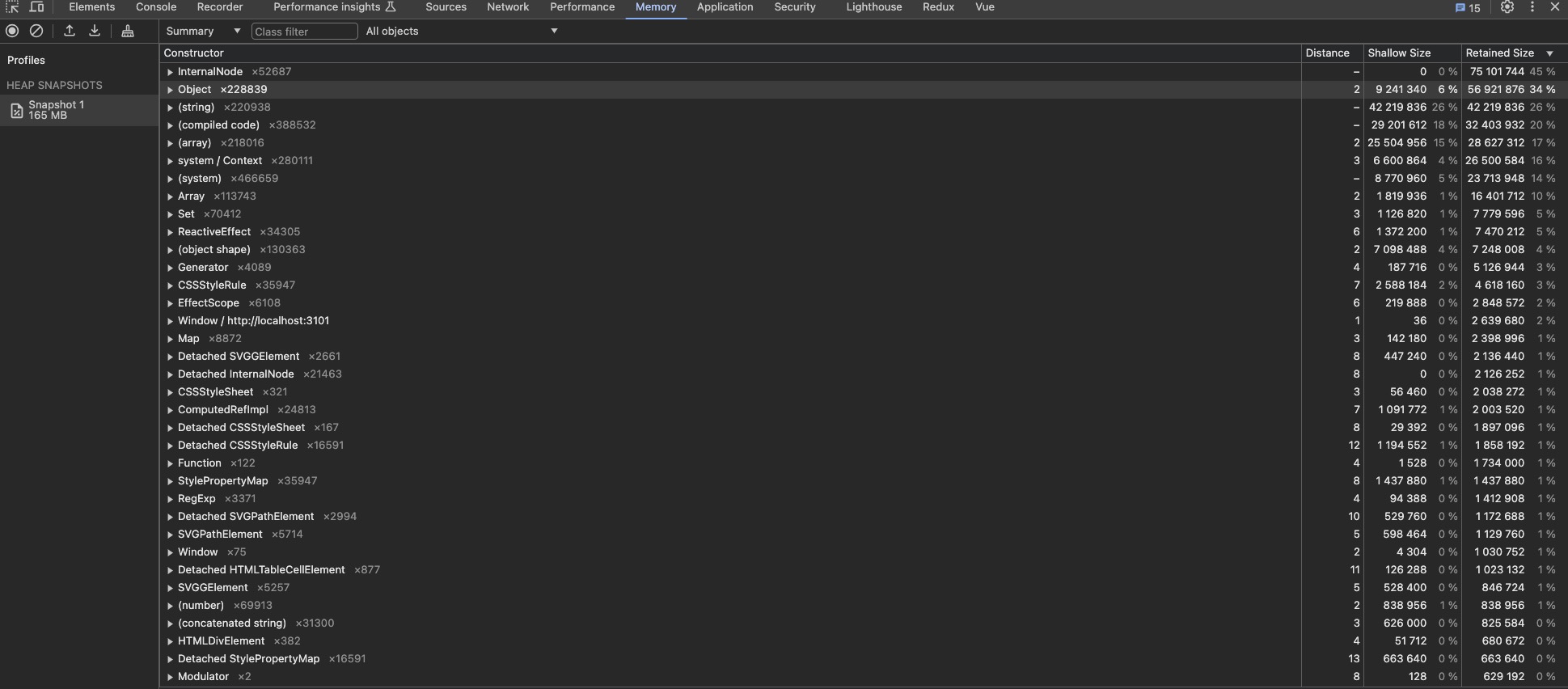The image size is (1568, 689).
Task: Click the Profiles sidebar heading
Action: tap(26, 60)
